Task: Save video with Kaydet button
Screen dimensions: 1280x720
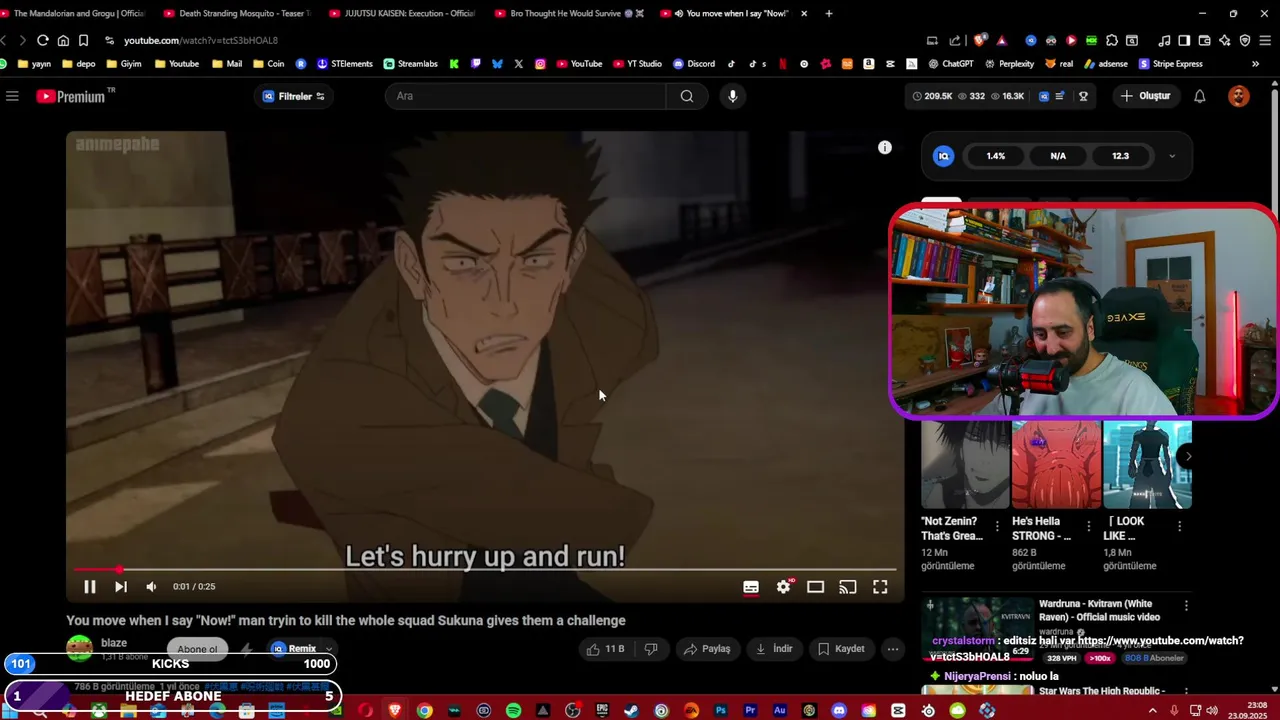Action: pyautogui.click(x=841, y=649)
